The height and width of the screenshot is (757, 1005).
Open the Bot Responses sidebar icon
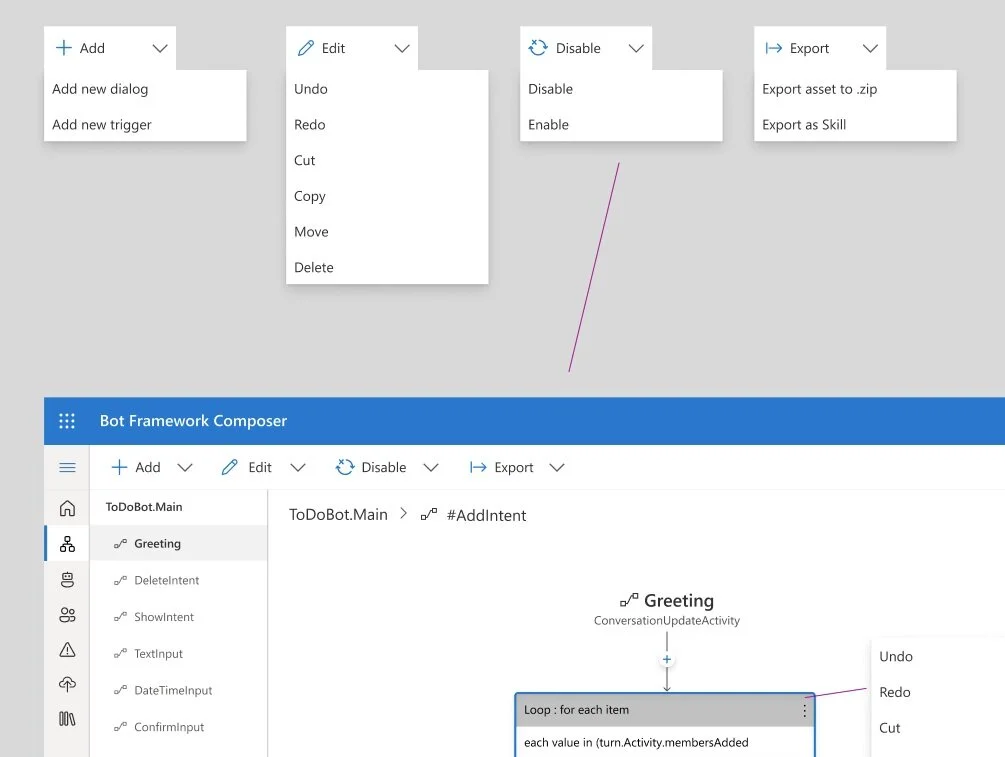click(67, 579)
